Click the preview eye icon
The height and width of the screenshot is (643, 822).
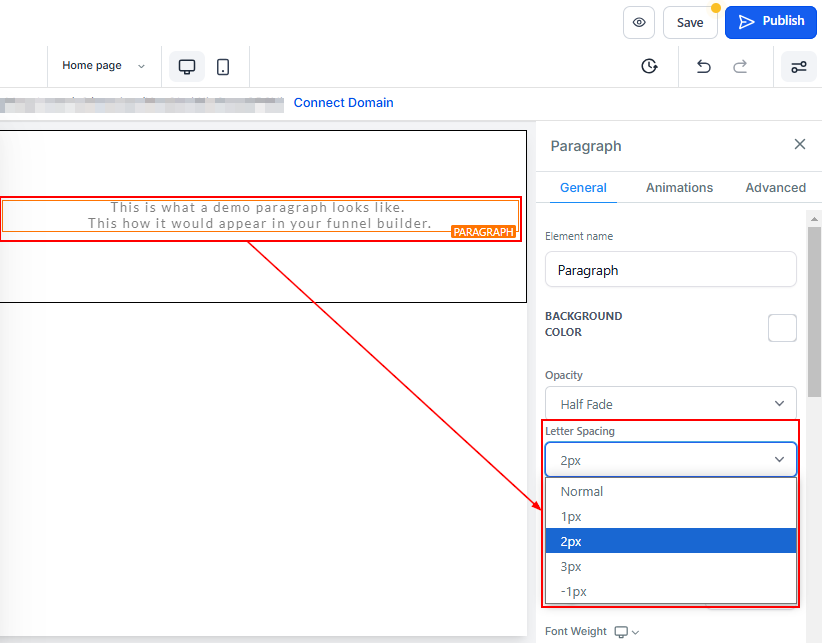(639, 22)
